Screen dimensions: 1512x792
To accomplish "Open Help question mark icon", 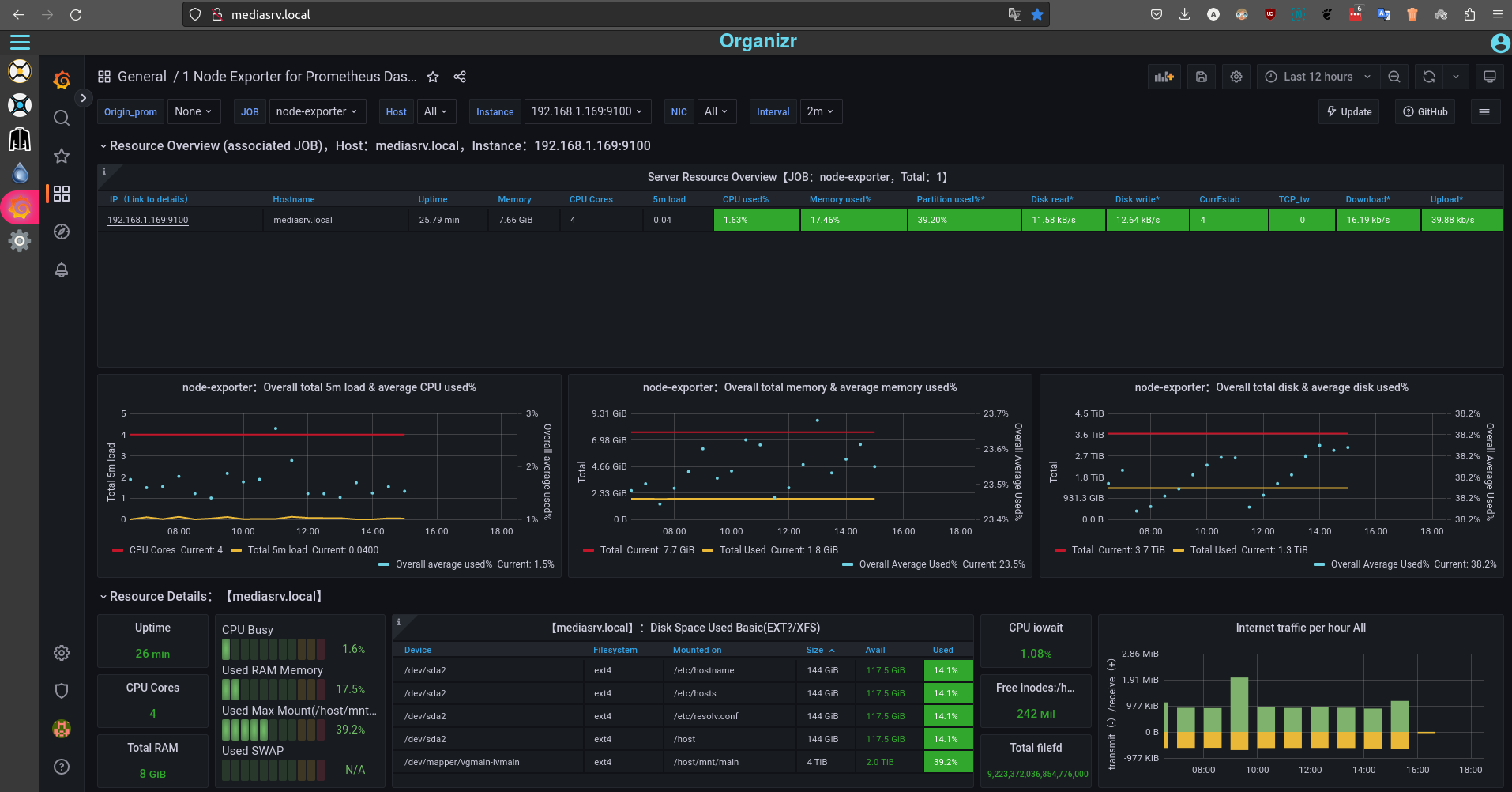I will click(62, 767).
